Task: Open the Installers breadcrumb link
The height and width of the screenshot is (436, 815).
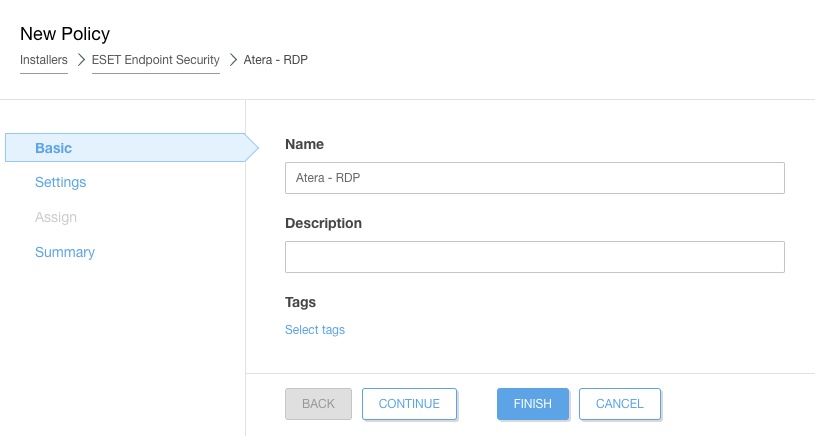Action: coord(43,60)
